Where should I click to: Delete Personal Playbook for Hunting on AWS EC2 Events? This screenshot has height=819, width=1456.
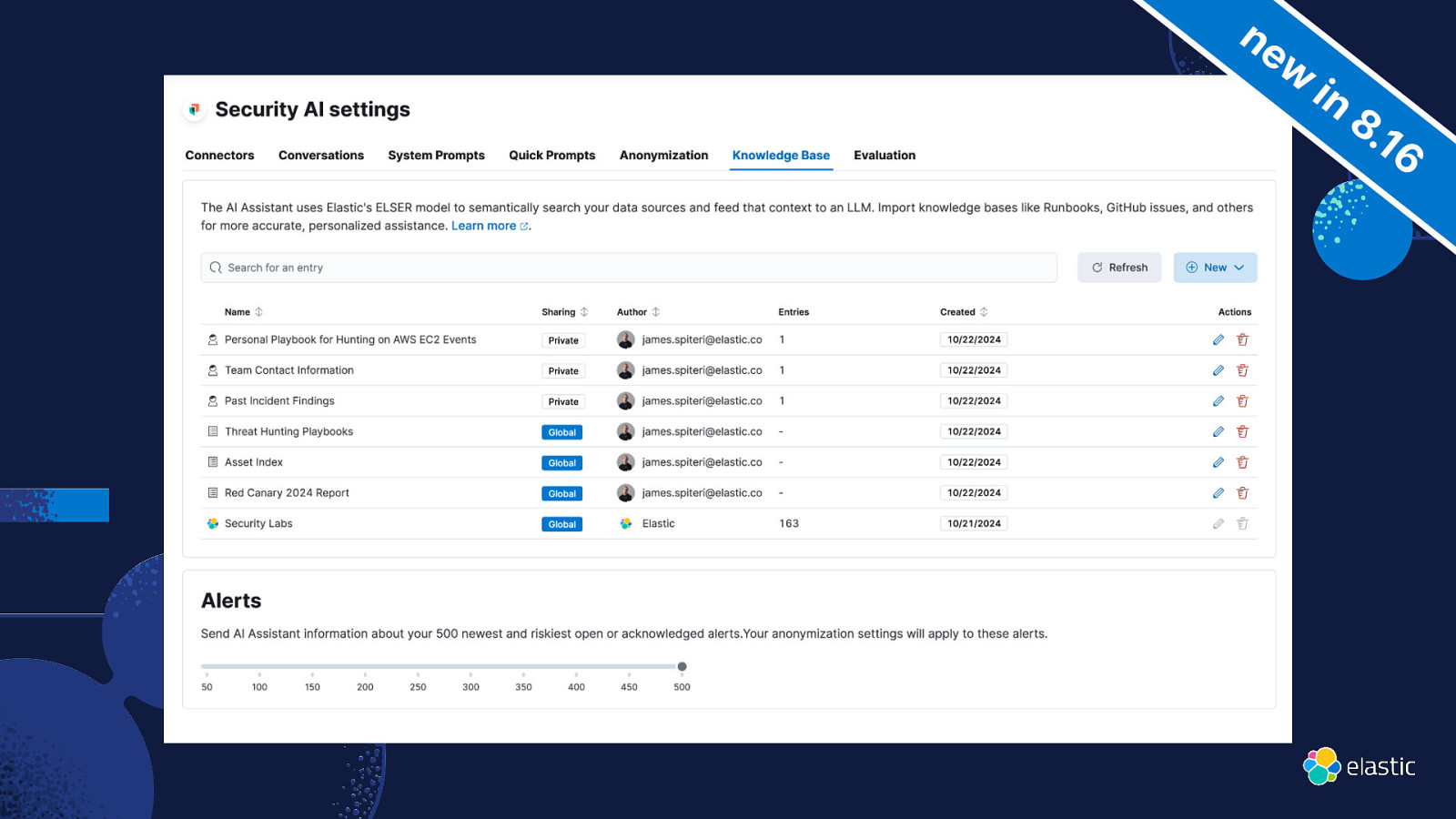1242,339
